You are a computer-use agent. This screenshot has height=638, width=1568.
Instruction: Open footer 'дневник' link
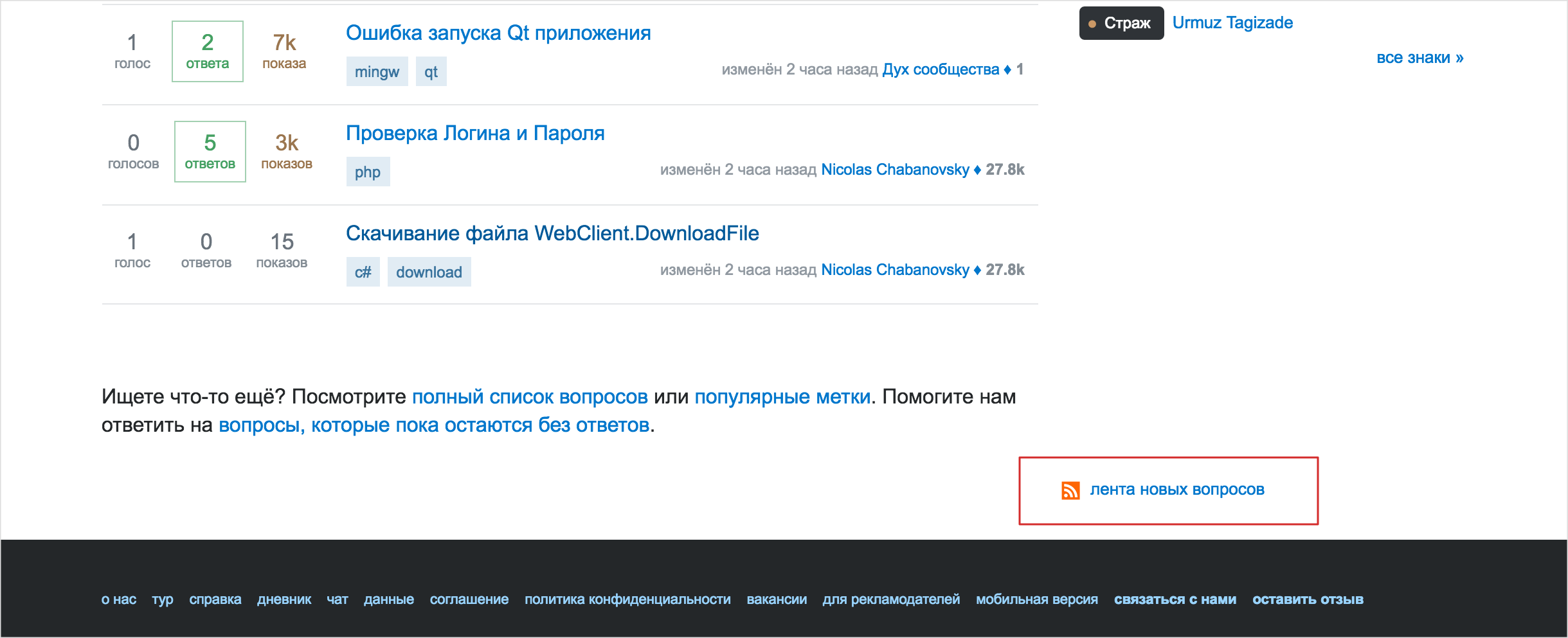tap(284, 599)
